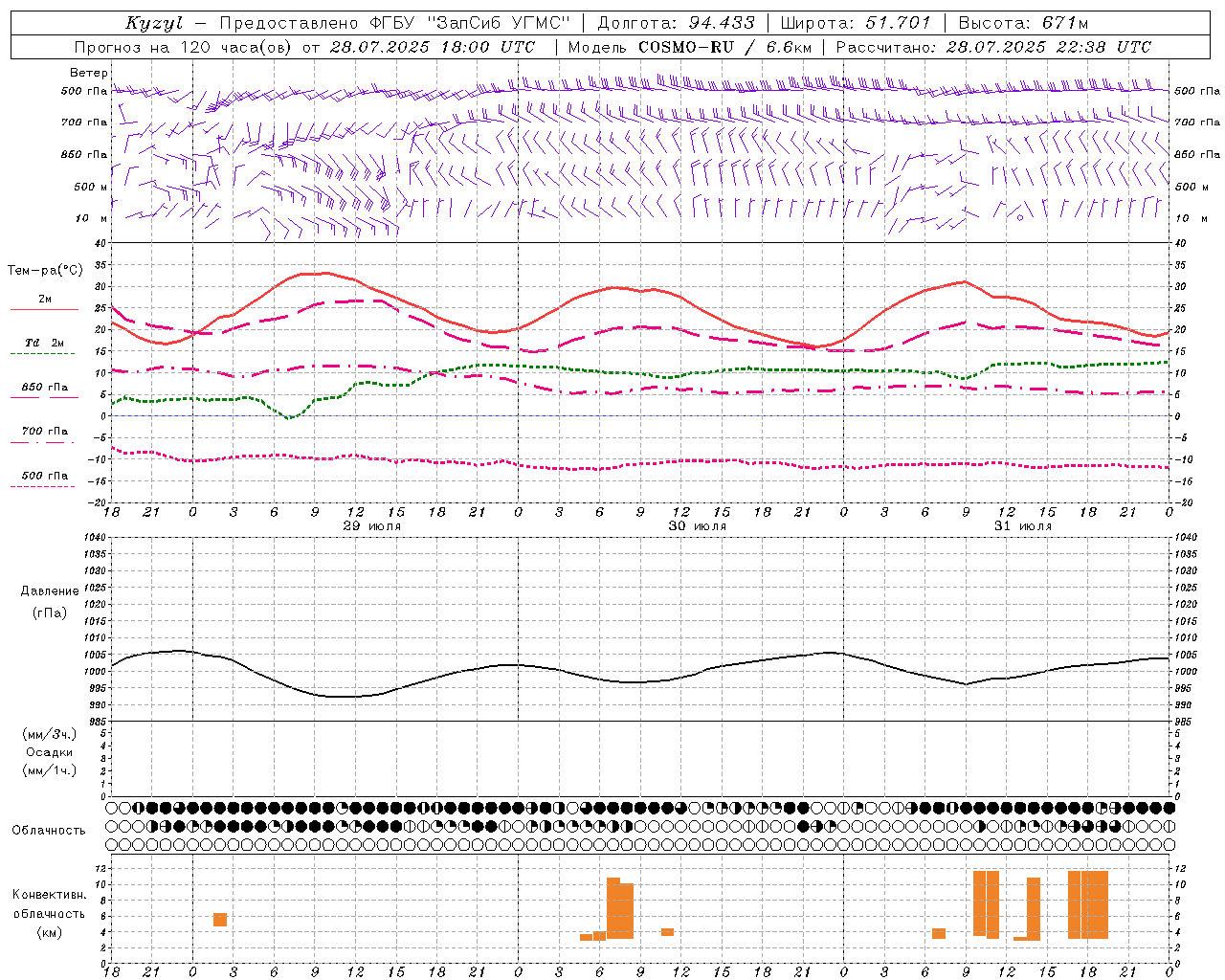Click the "Конвективн." convective cloud label

point(50,895)
